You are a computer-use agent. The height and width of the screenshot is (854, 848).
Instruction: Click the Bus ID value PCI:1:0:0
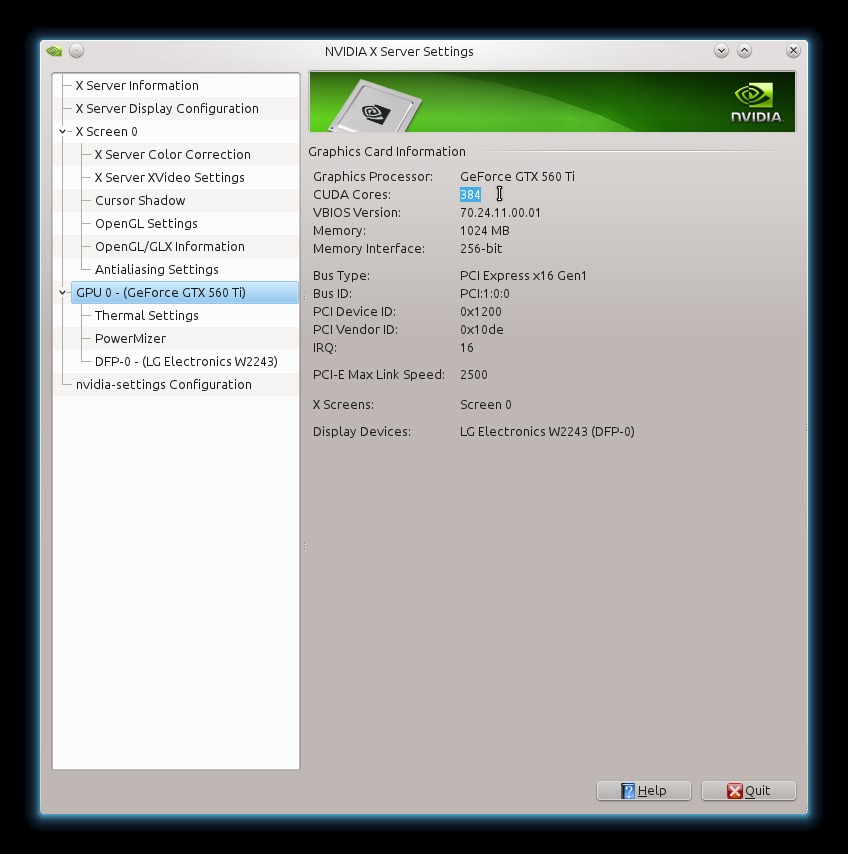(485, 294)
